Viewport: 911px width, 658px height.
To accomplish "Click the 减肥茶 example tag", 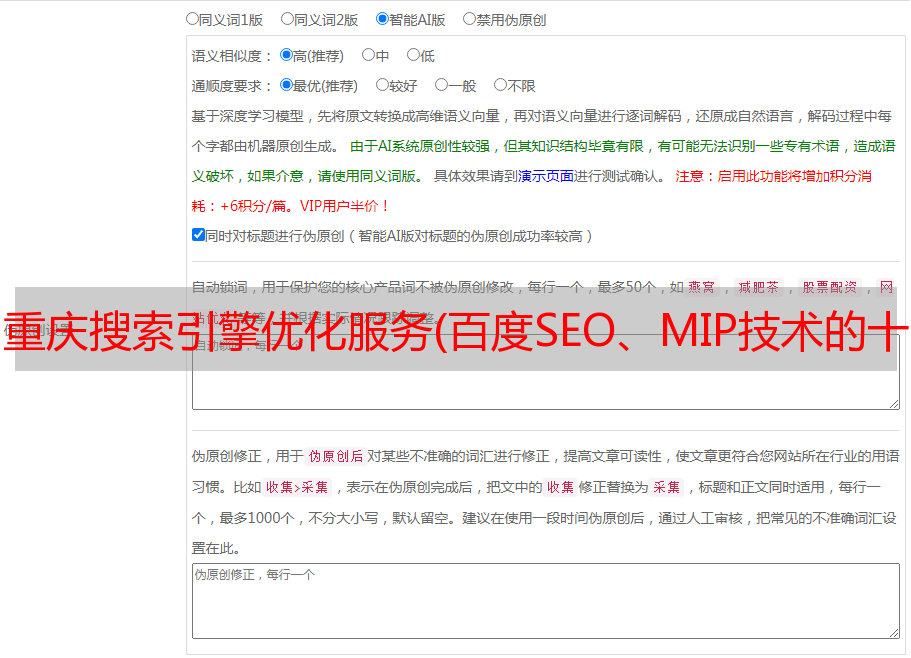I will [x=758, y=287].
